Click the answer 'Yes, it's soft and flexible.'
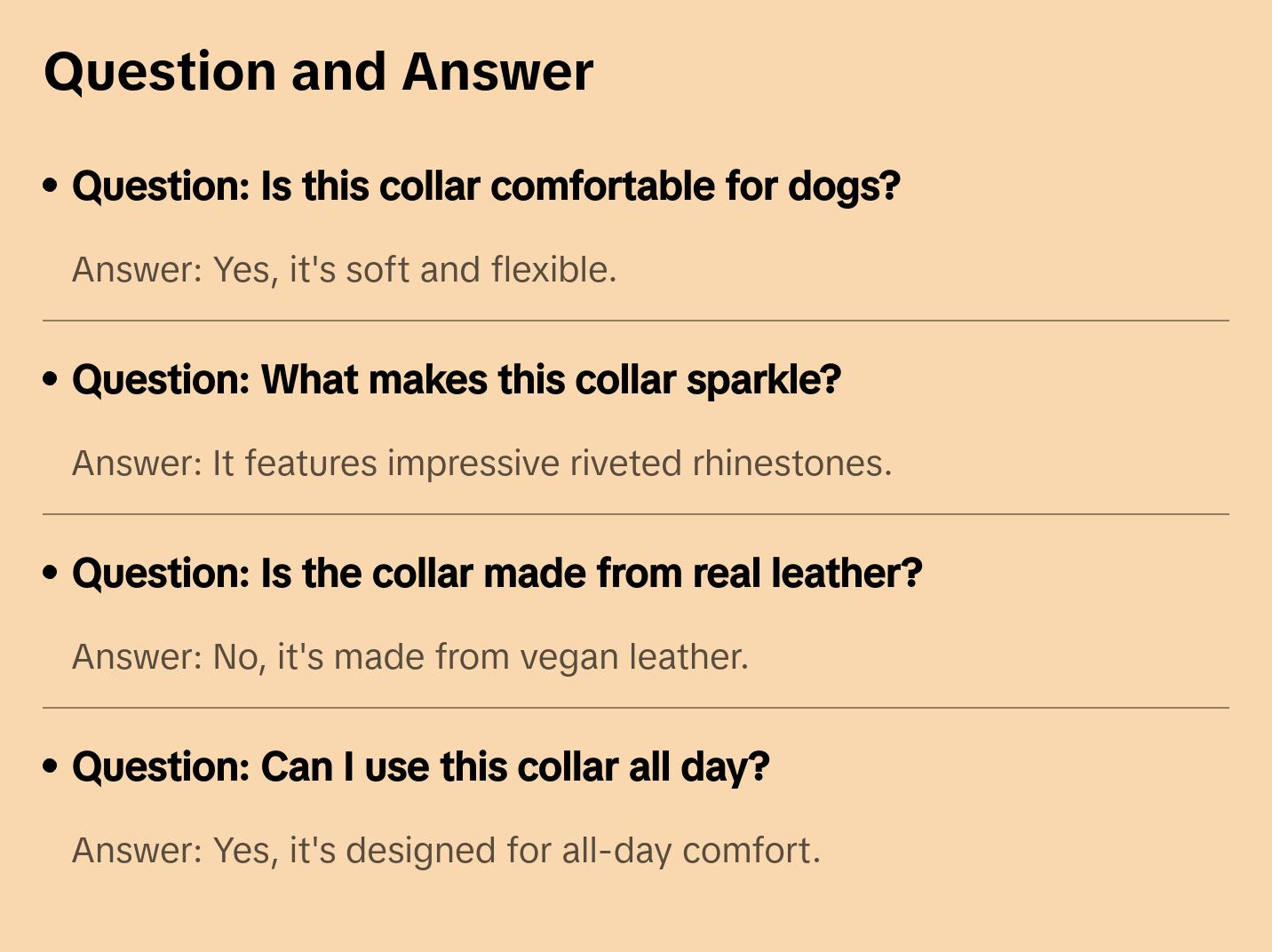Image resolution: width=1272 pixels, height=952 pixels. tap(344, 270)
